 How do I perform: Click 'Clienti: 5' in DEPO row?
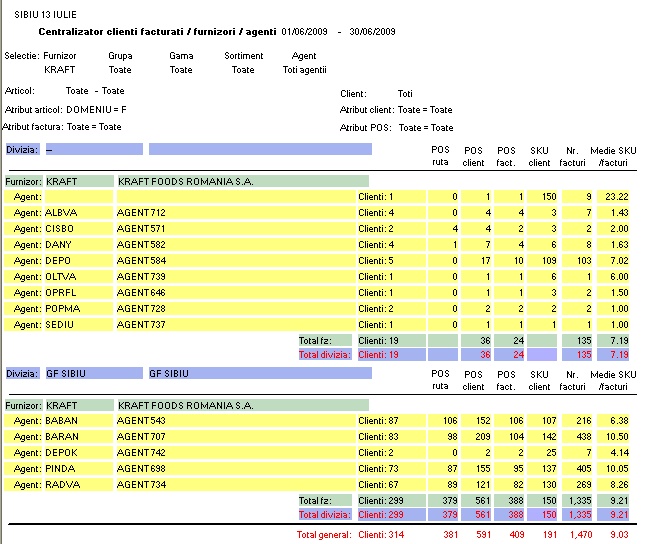pyautogui.click(x=391, y=261)
